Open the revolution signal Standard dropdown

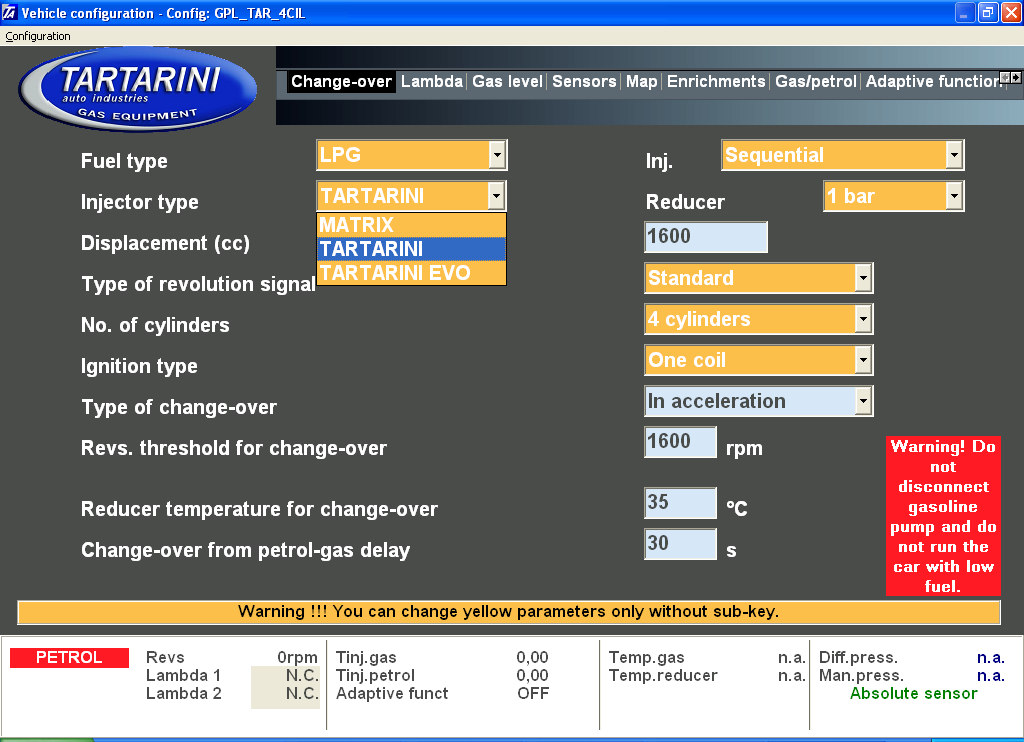(x=863, y=278)
